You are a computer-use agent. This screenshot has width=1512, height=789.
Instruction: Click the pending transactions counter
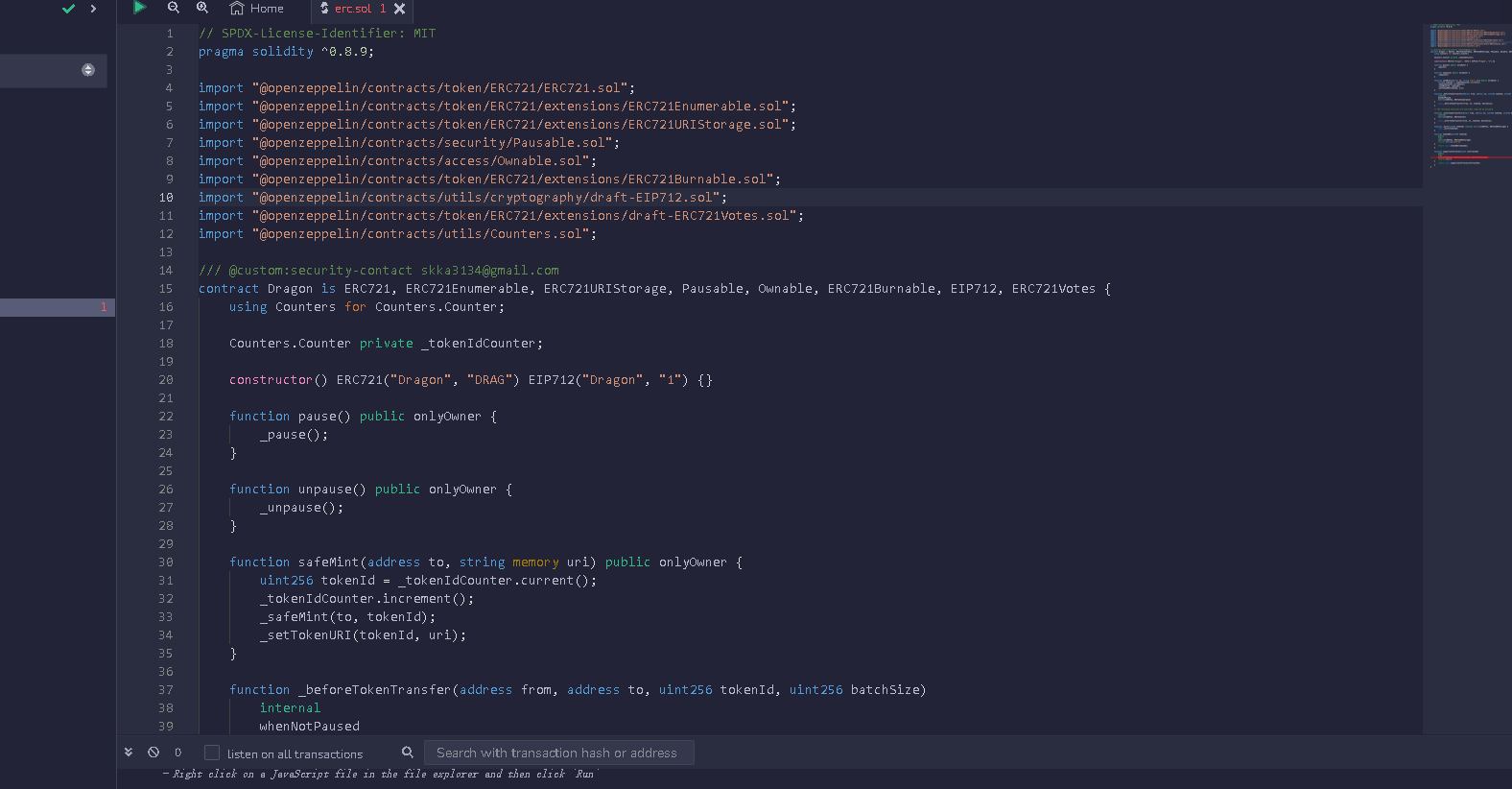point(177,753)
